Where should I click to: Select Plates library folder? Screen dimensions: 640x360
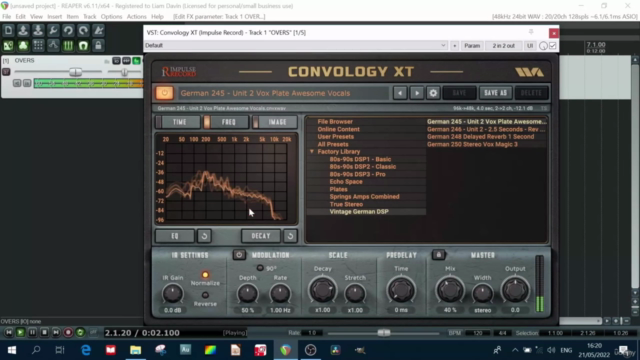(338, 189)
